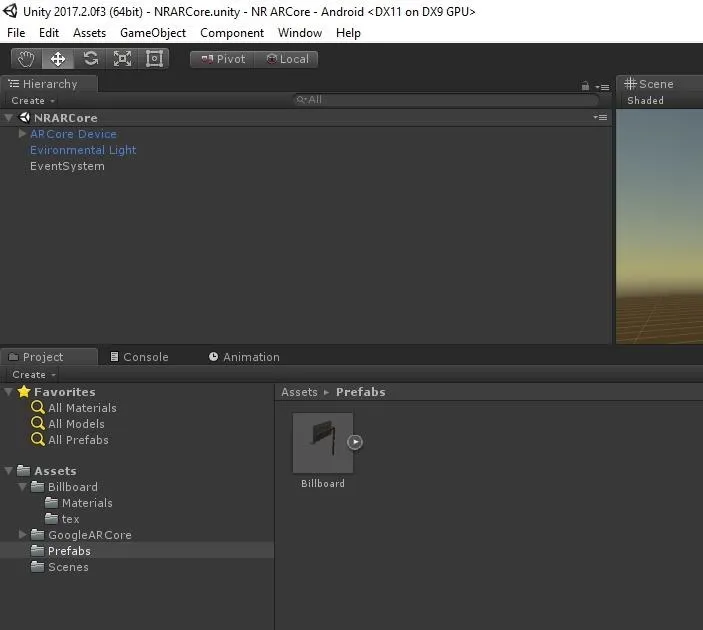Collapse the Billboard folder
This screenshot has height=630, width=703.
[22, 487]
